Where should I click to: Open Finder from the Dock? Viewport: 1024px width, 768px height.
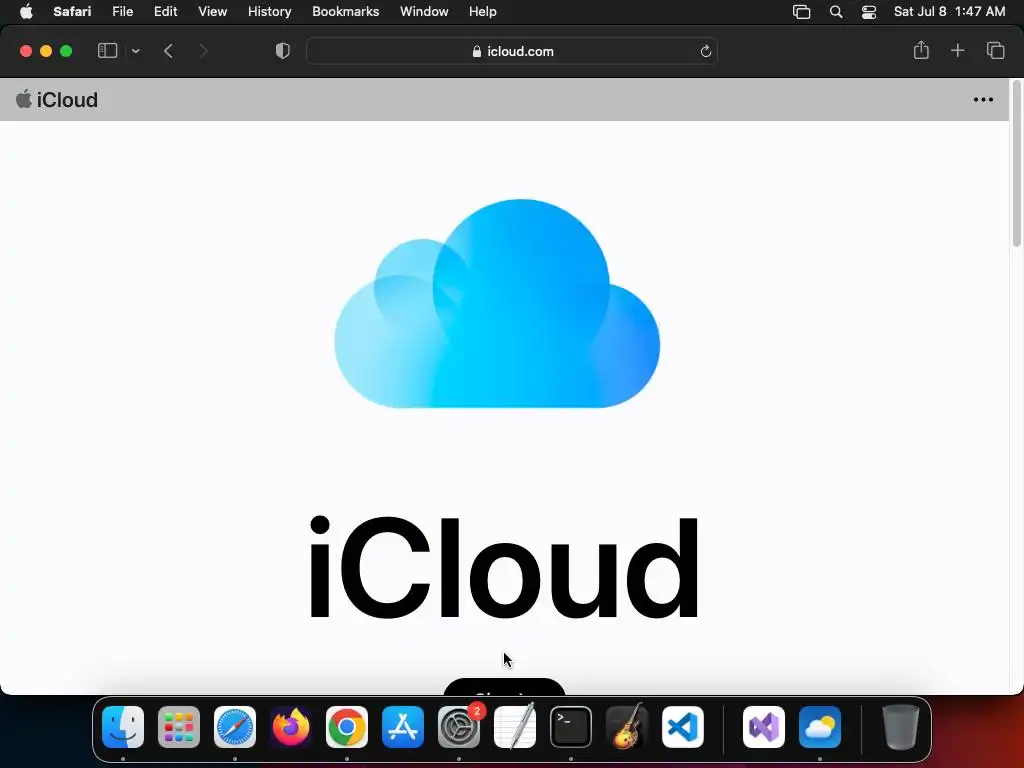coord(123,727)
